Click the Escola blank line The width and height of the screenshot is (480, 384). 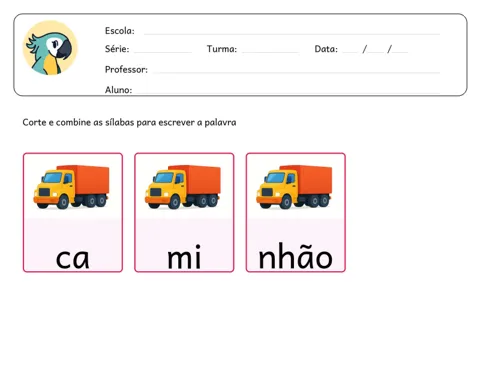pyautogui.click(x=292, y=34)
